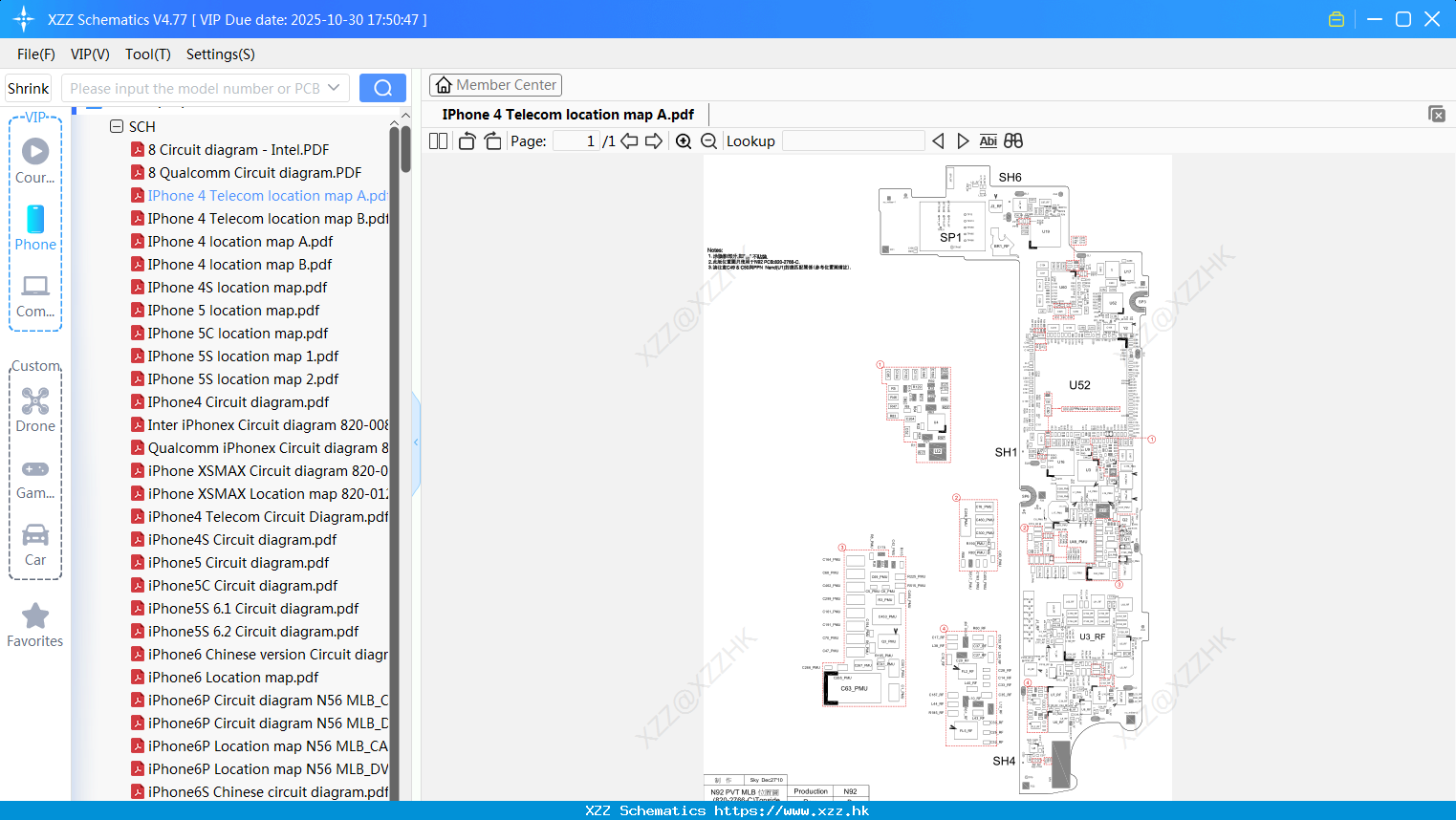The image size is (1456, 820).
Task: Click the U52 chip on the schematic
Action: click(x=1079, y=385)
